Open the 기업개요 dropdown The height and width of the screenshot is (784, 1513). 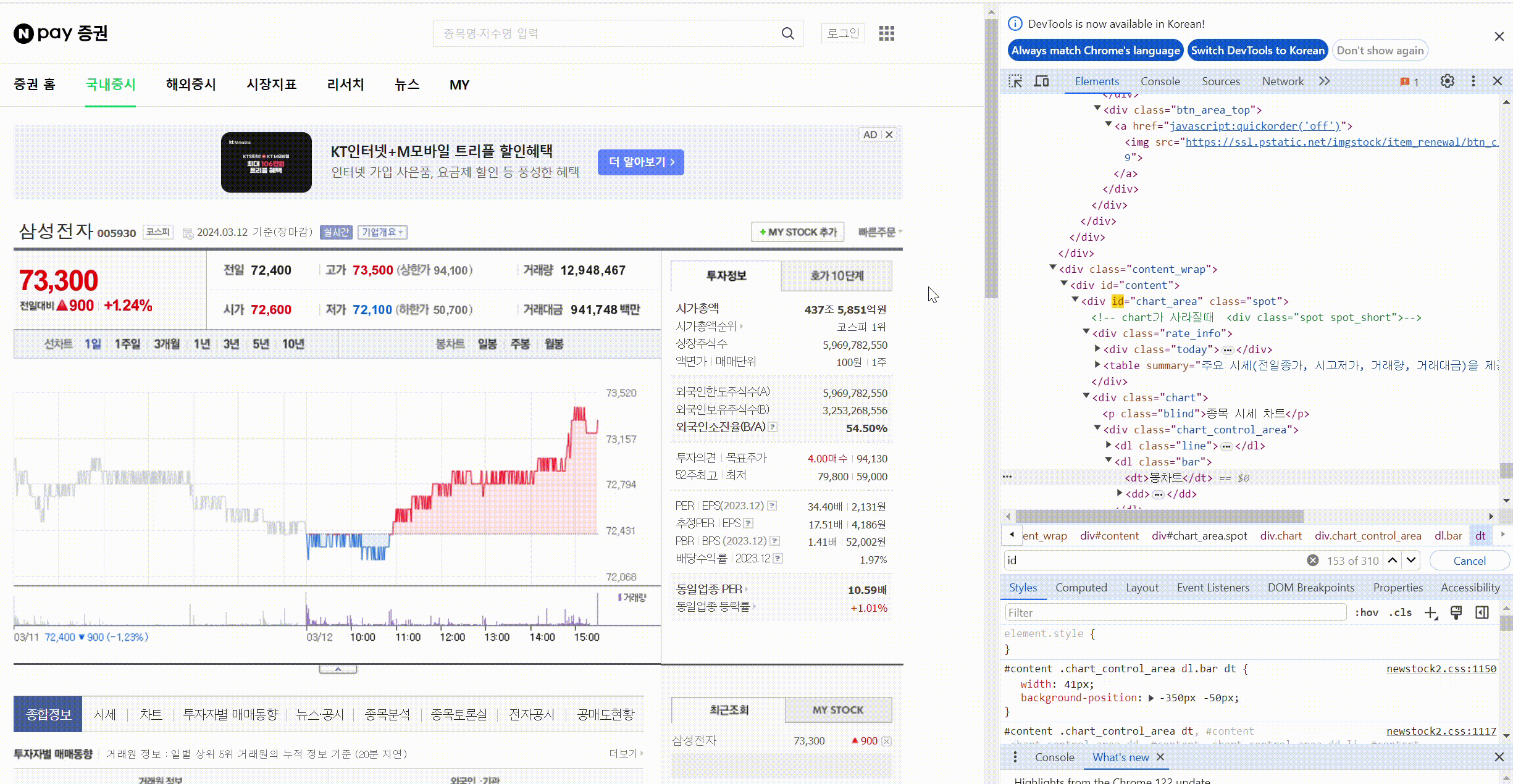(x=382, y=232)
